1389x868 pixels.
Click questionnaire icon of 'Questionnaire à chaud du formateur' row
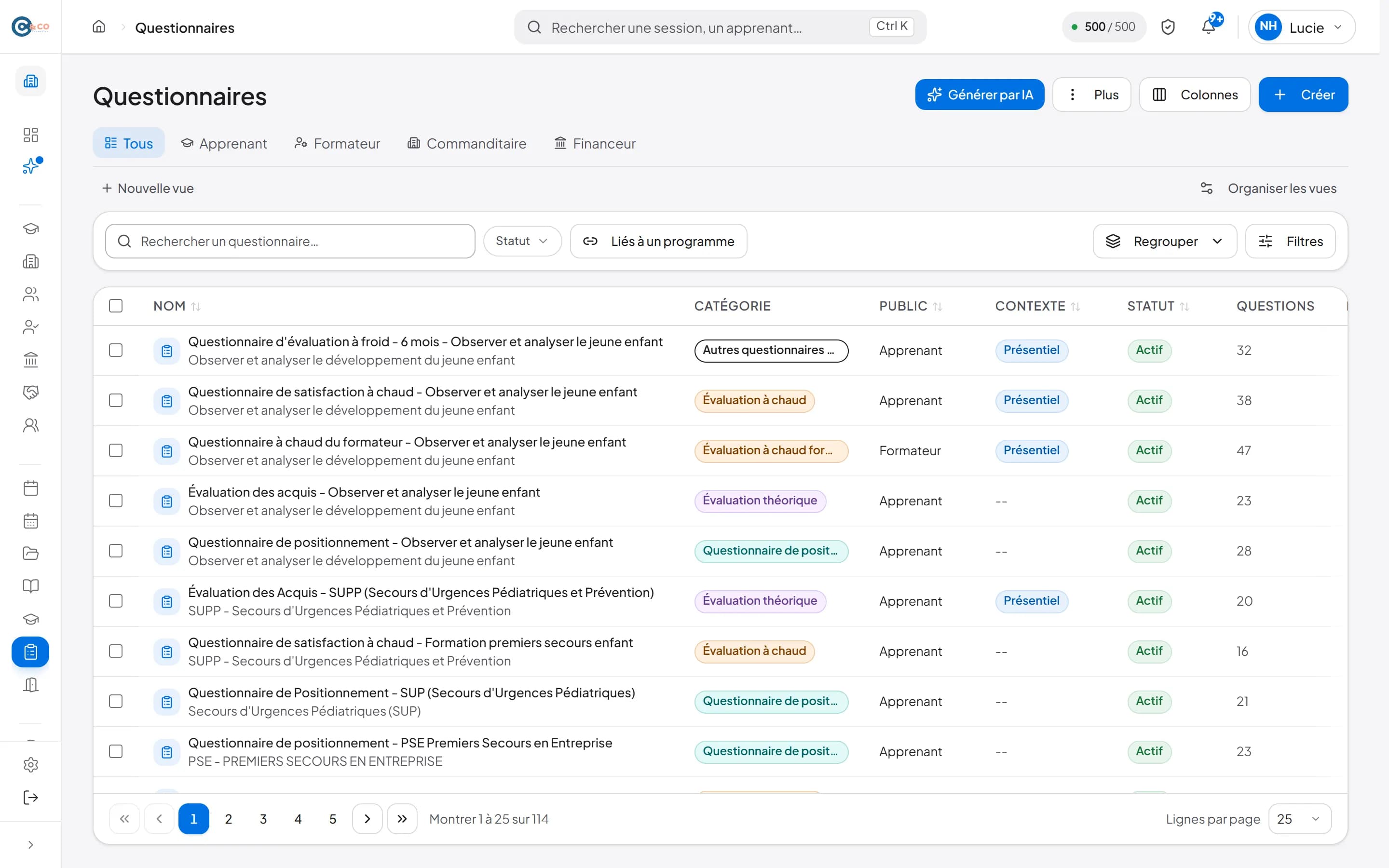(x=166, y=451)
